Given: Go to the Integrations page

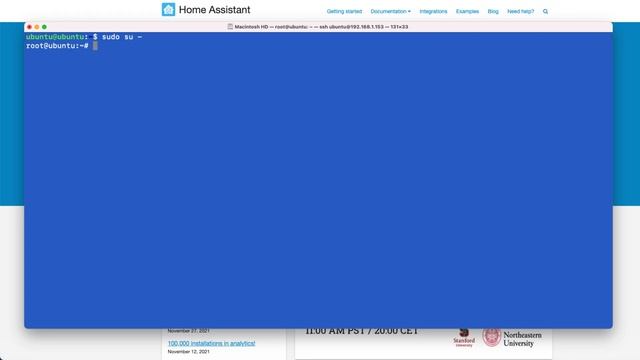Looking at the screenshot, I should coord(433,11).
